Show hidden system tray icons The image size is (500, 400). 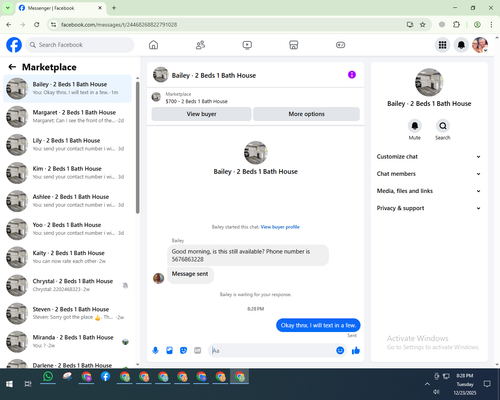tap(427, 384)
